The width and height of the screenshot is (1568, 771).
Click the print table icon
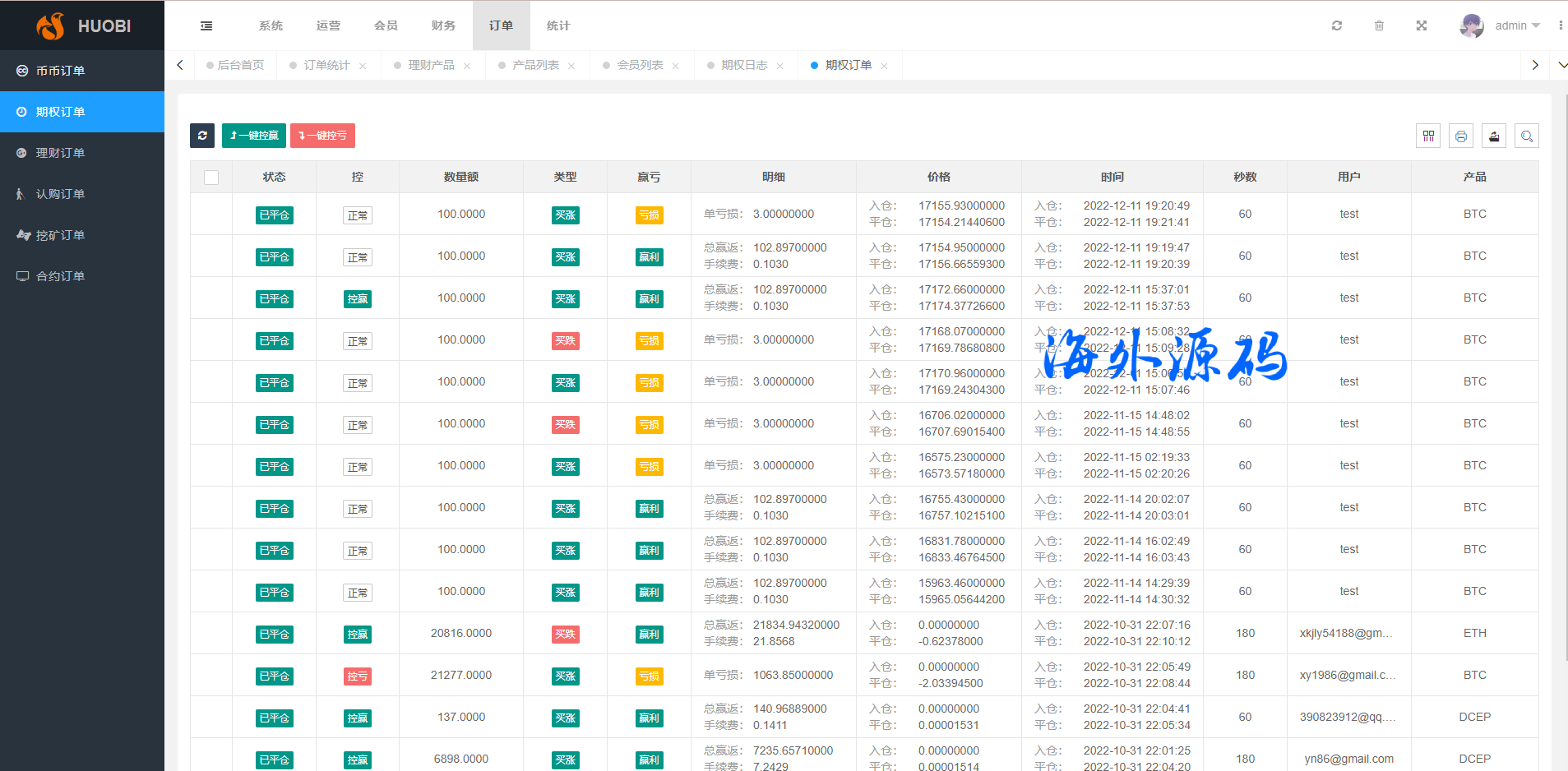click(x=1461, y=136)
